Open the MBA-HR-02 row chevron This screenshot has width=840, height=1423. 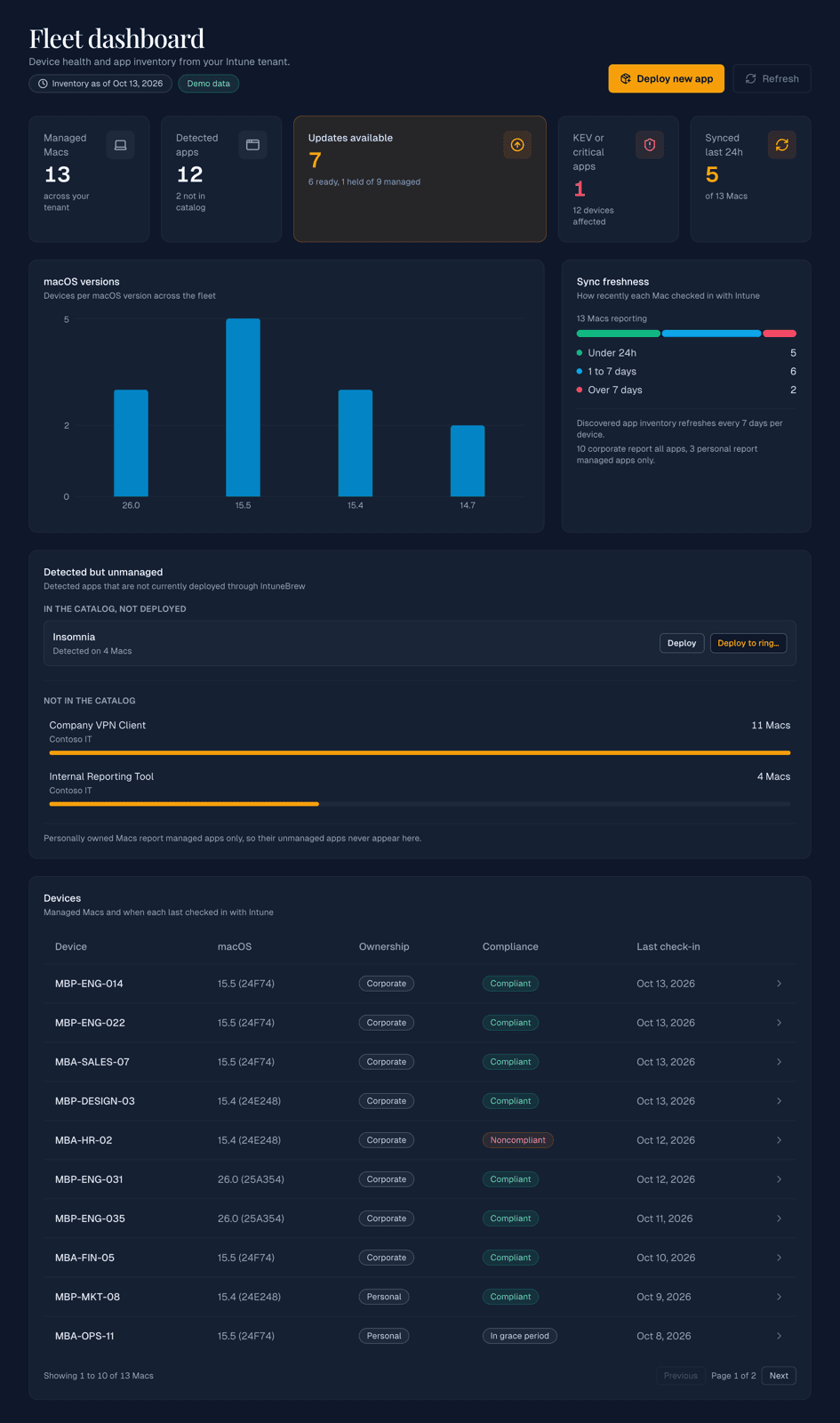click(x=779, y=1140)
